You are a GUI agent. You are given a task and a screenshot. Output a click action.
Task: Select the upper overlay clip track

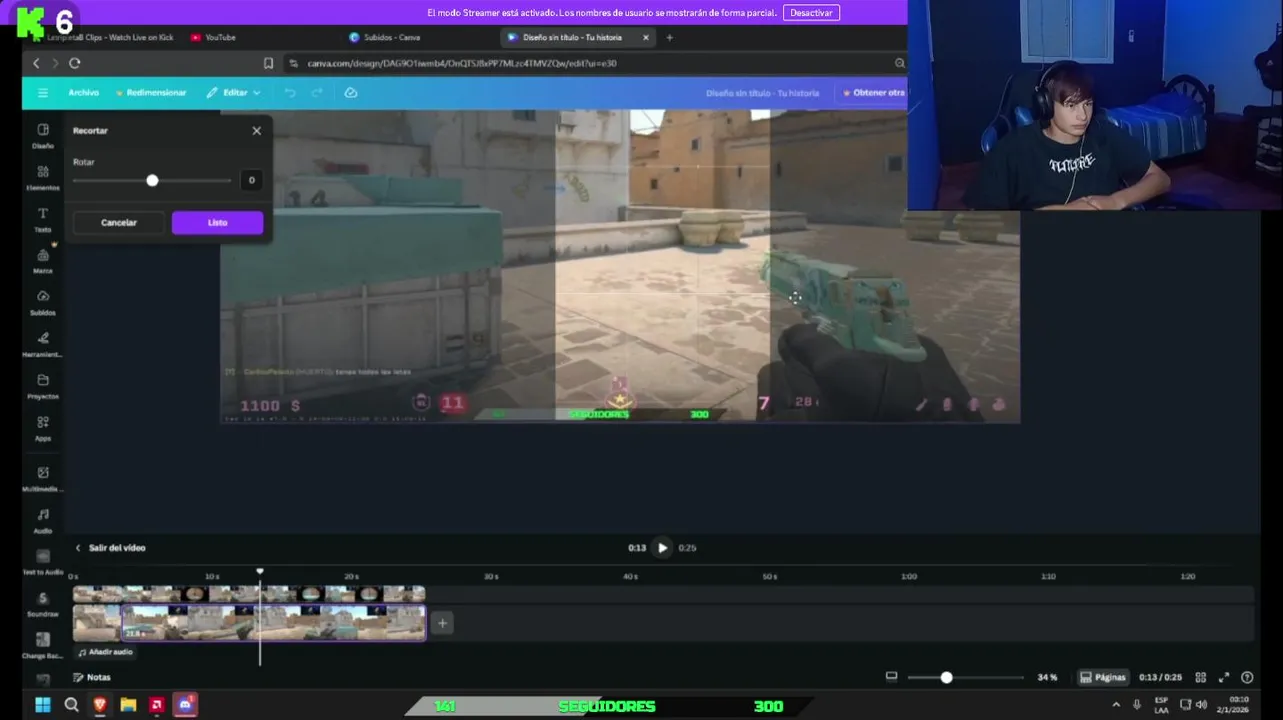pos(249,594)
